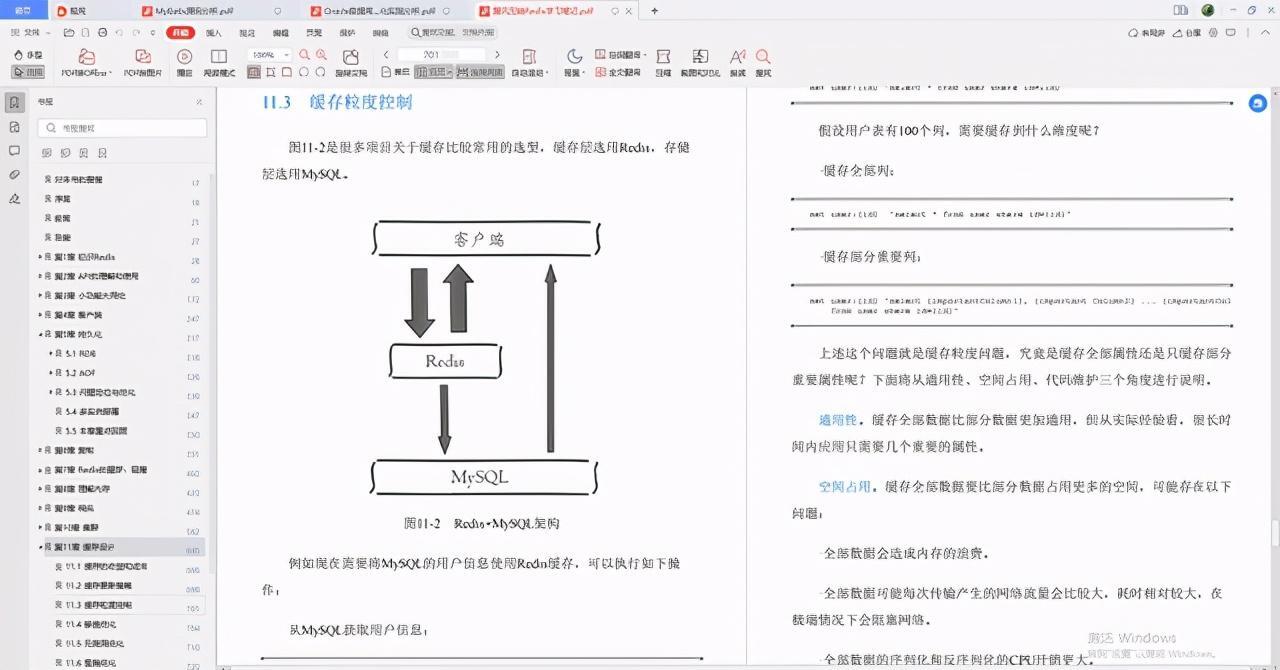Start slideshow with the Play icon
The image size is (1280, 670).
pyautogui.click(x=184, y=63)
